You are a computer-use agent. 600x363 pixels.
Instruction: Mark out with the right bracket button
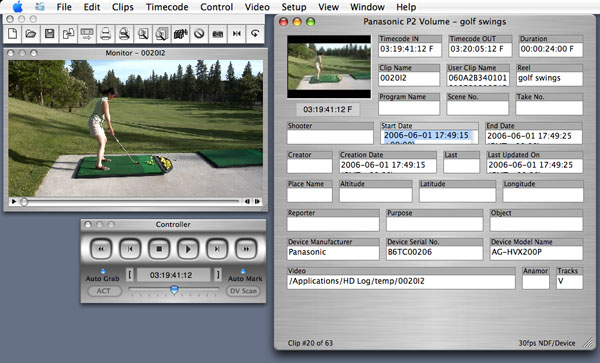pyautogui.click(x=218, y=275)
